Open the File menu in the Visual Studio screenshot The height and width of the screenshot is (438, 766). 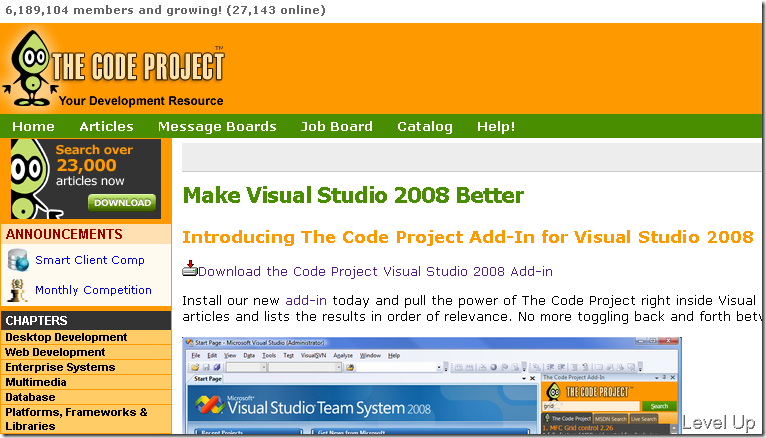click(x=196, y=355)
